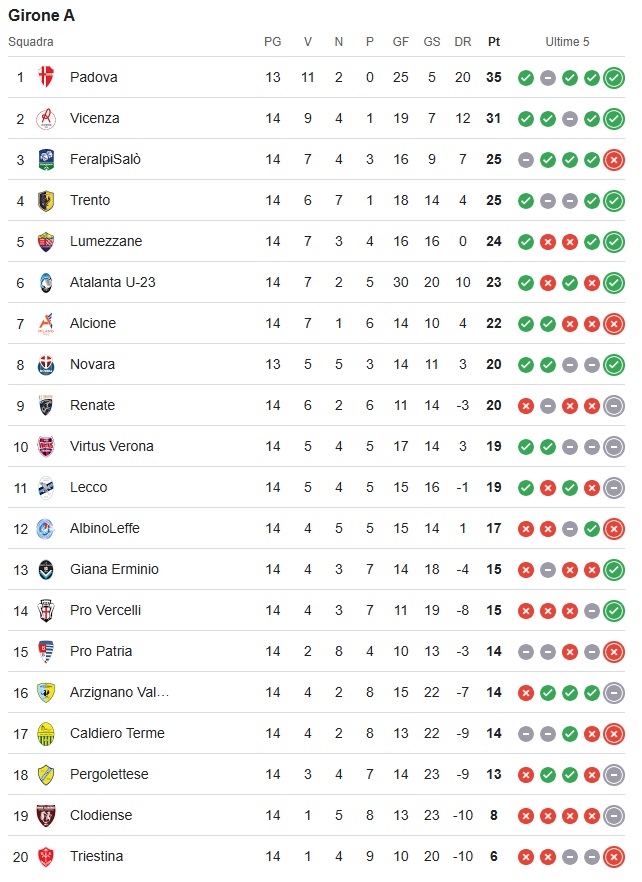642x882 pixels.
Task: Click the Triestina red crest
Action: pos(46,856)
